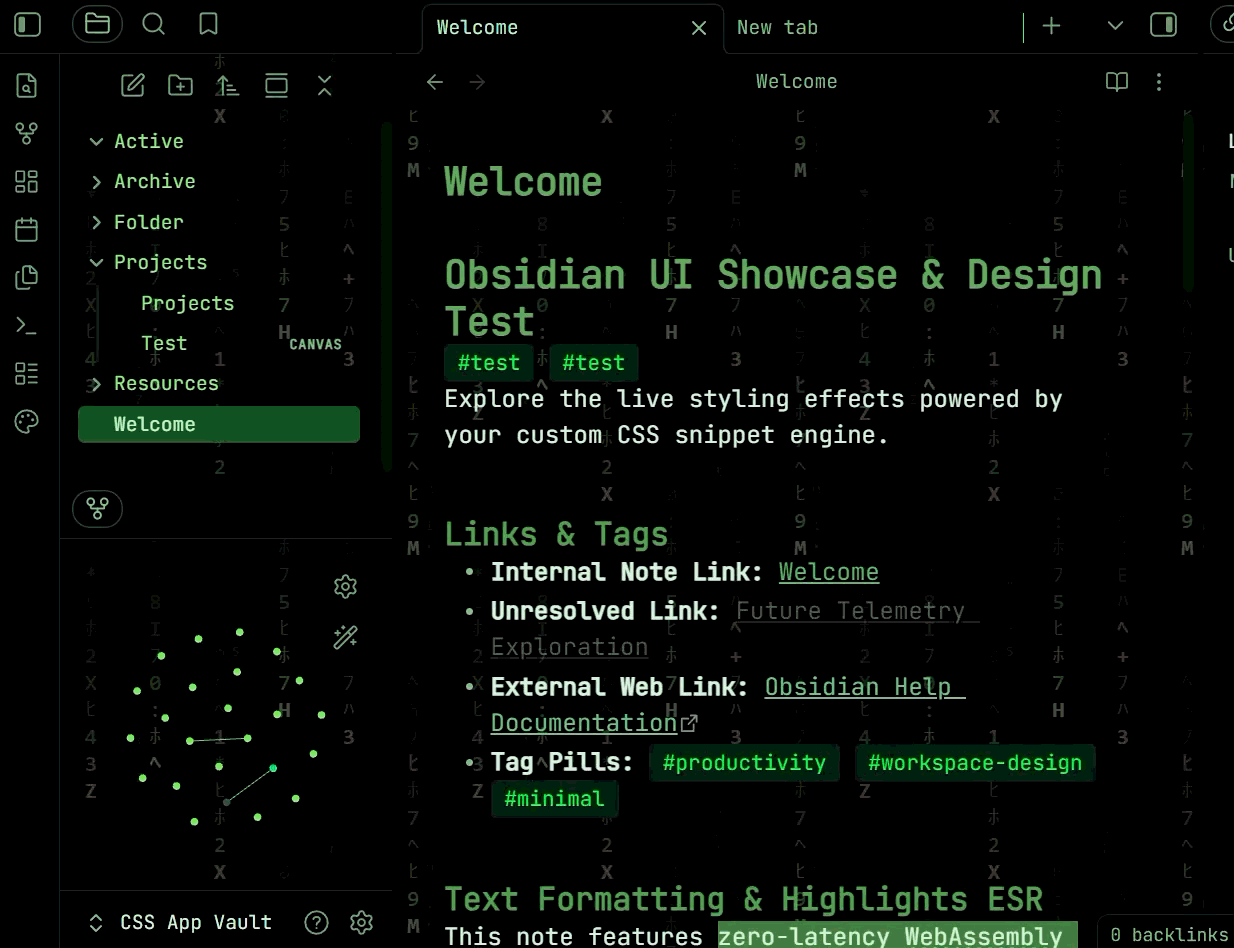Open the search magnifier tab in the sidebar
Viewport: 1234px width, 948px height.
pyautogui.click(x=153, y=24)
